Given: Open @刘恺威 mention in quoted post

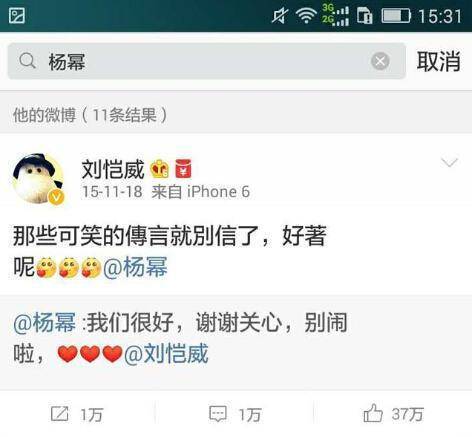Looking at the screenshot, I should (166, 354).
